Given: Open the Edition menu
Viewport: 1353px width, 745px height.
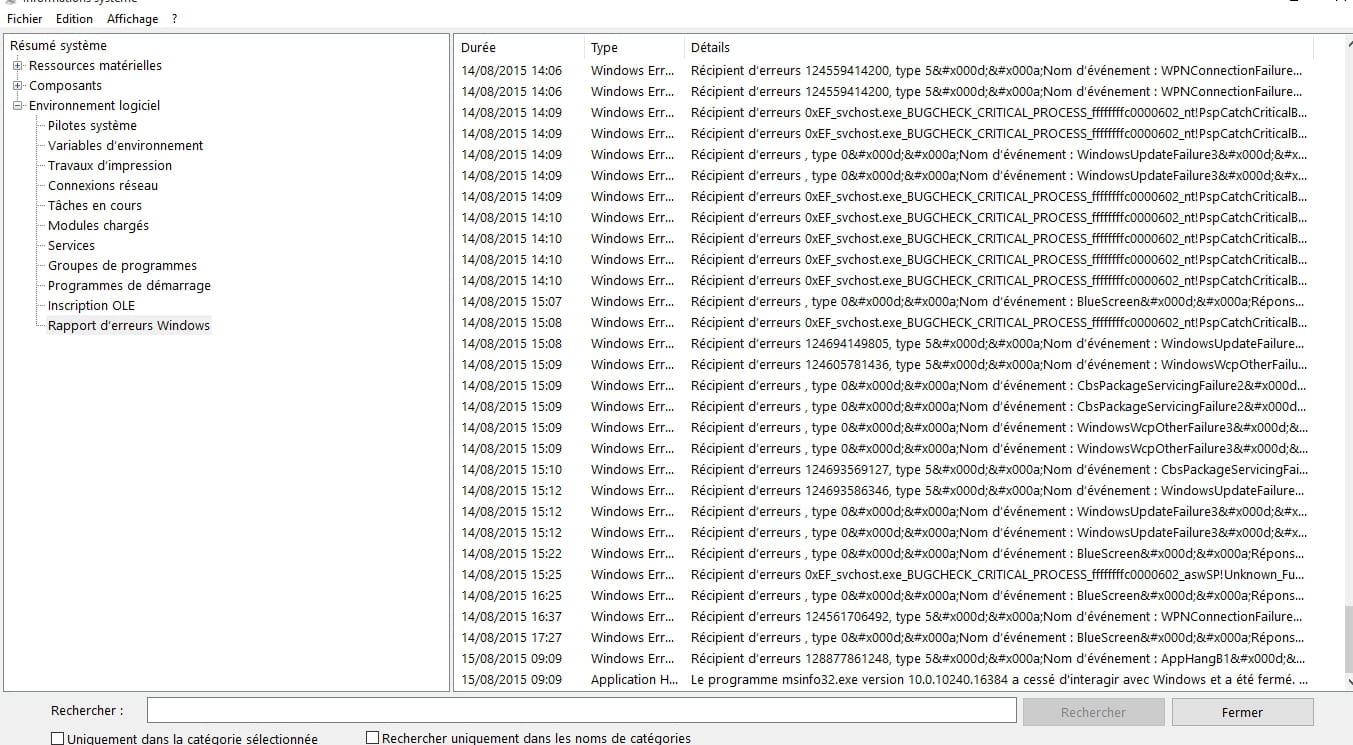Looking at the screenshot, I should [74, 19].
